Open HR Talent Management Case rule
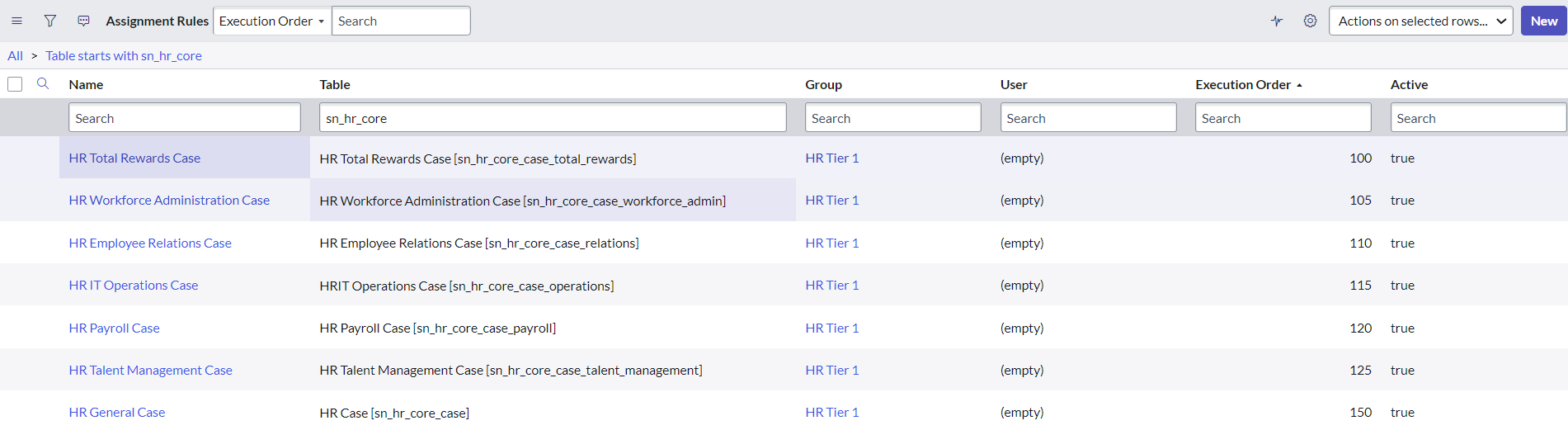Viewport: 1568px width, 430px height. 151,370
